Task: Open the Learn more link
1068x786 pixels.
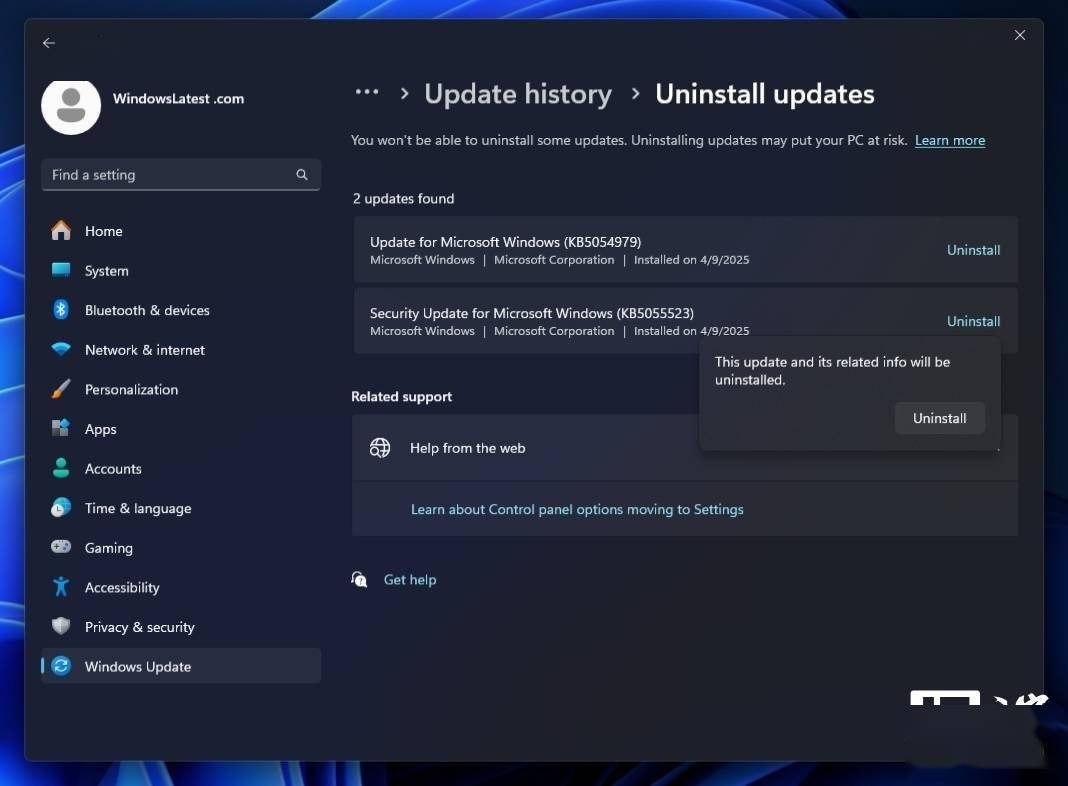Action: 949,140
